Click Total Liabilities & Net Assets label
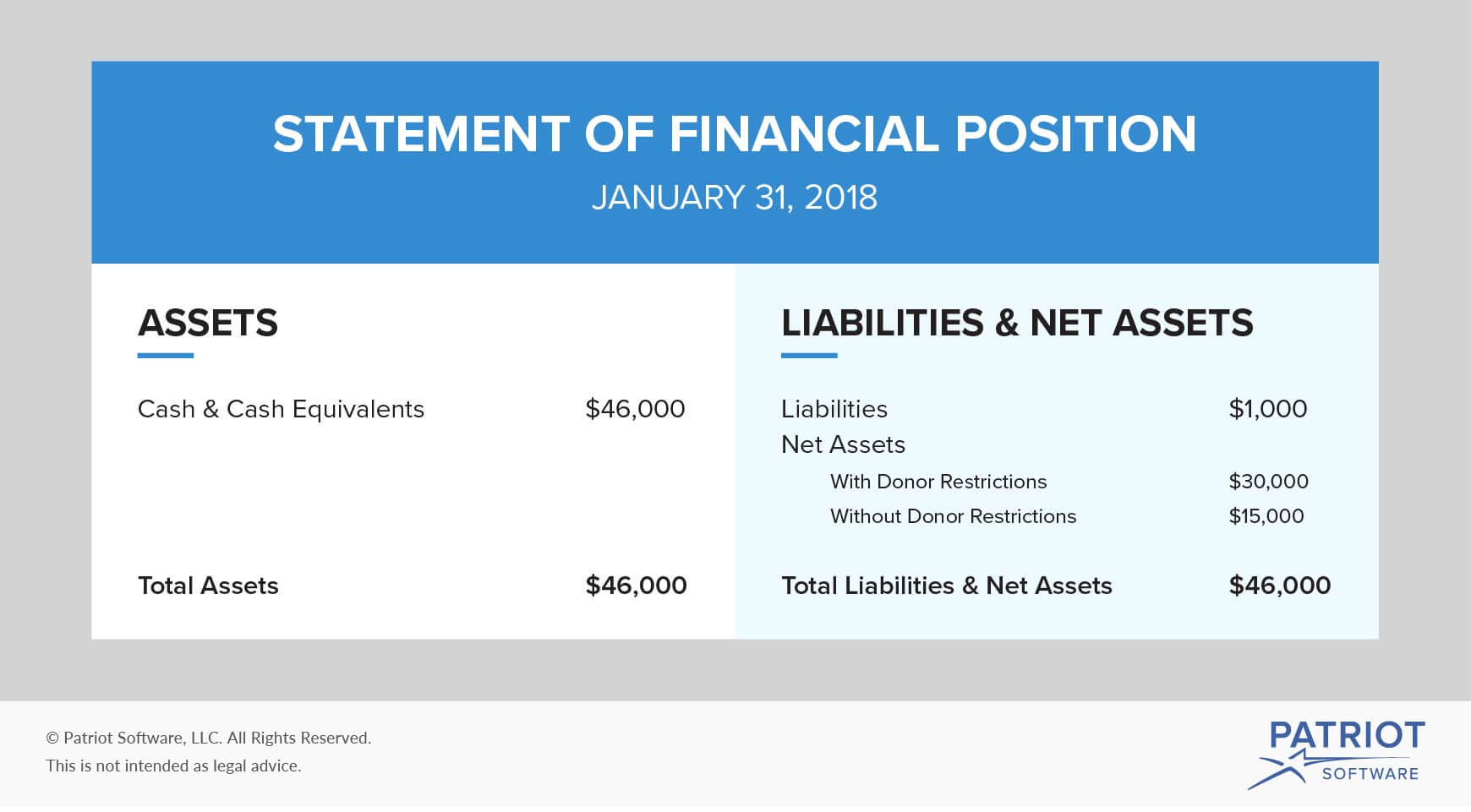1471x812 pixels. (x=947, y=586)
